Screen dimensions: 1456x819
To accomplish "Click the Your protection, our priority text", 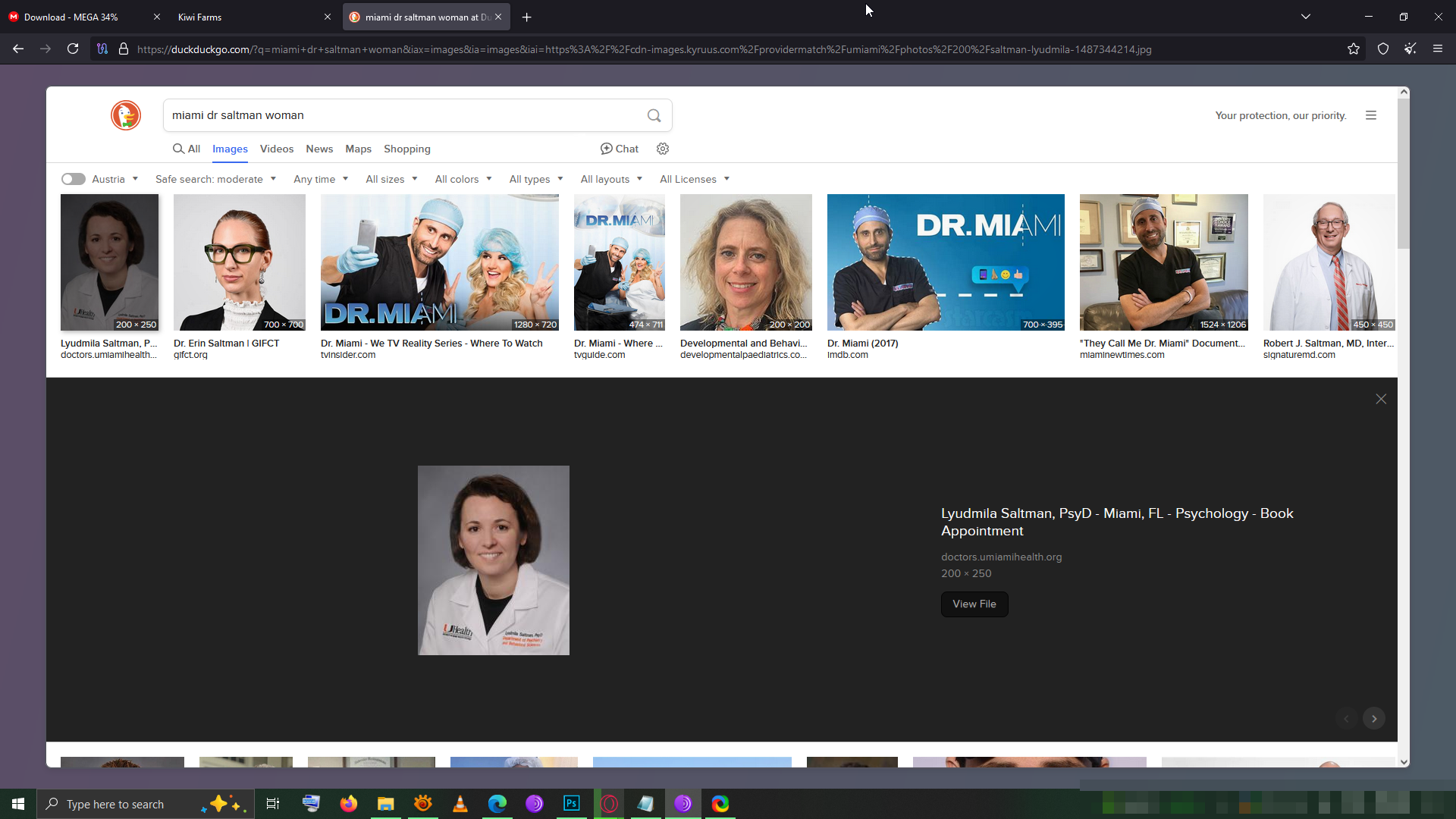I will coord(1281,115).
